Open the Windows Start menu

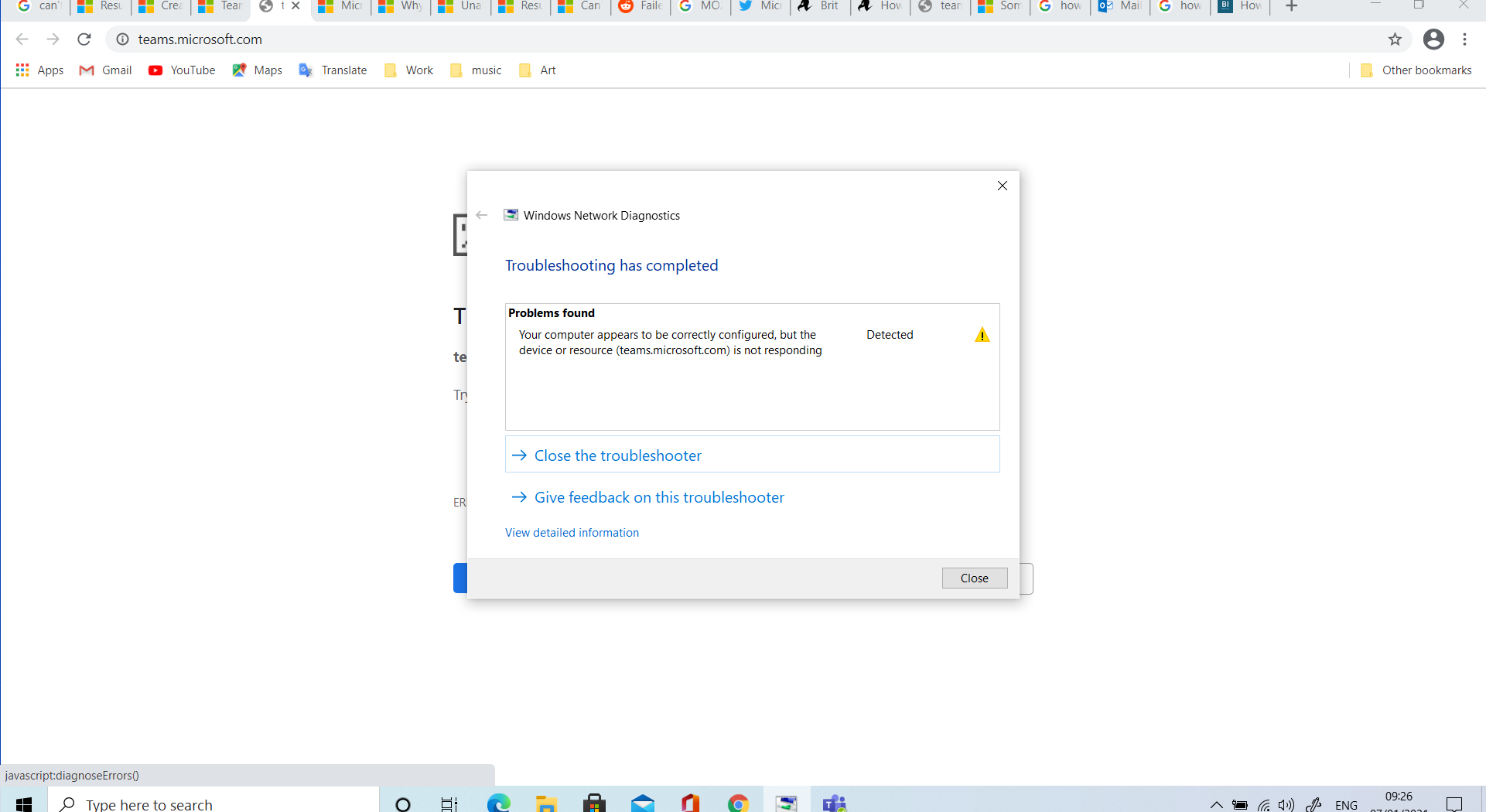tap(24, 804)
